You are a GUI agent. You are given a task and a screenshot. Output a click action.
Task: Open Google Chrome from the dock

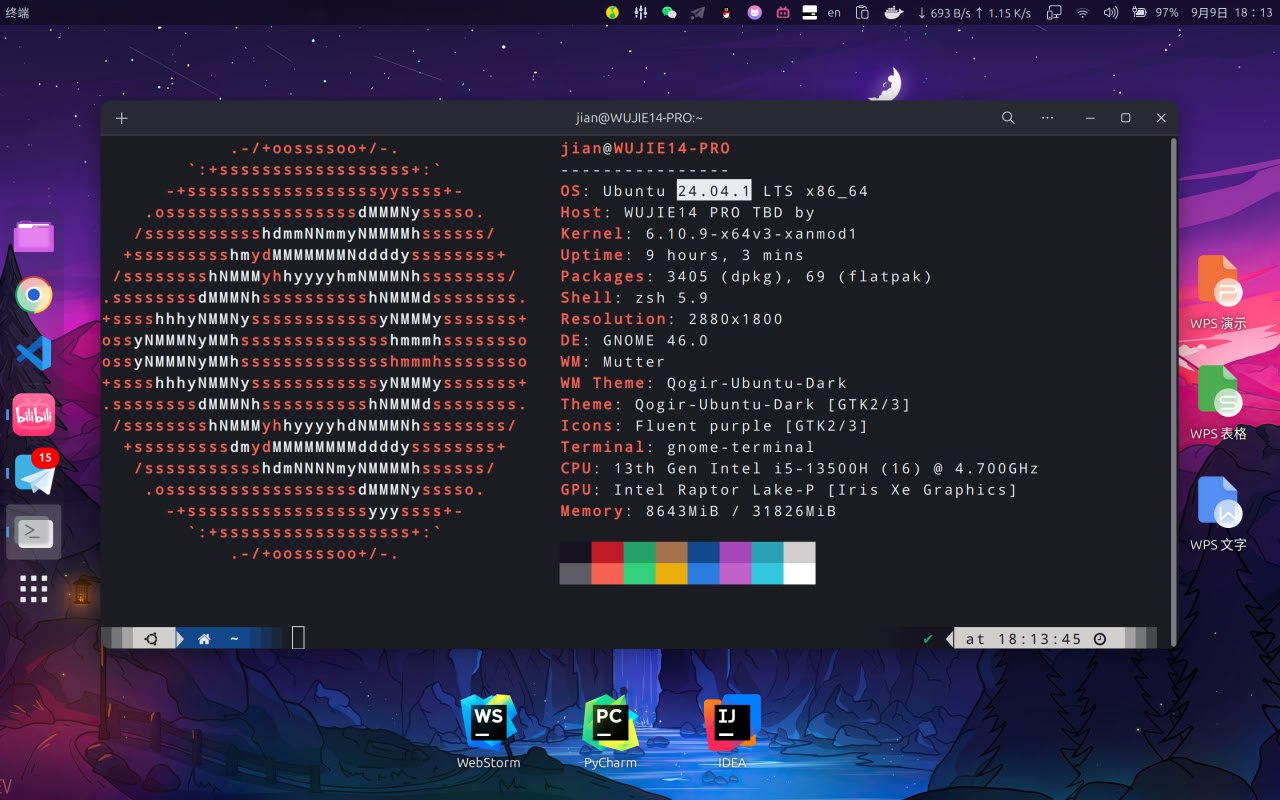(34, 295)
